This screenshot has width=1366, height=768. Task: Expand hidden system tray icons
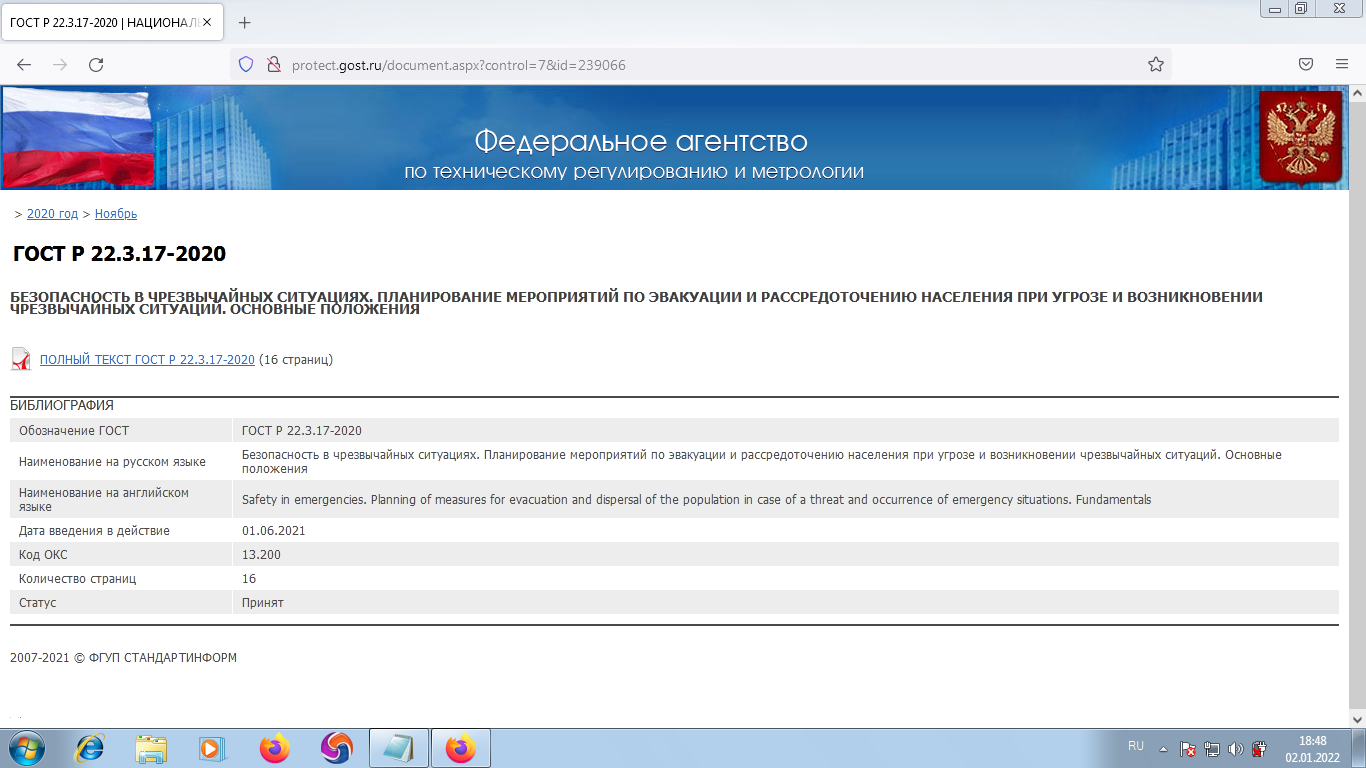tap(1163, 748)
